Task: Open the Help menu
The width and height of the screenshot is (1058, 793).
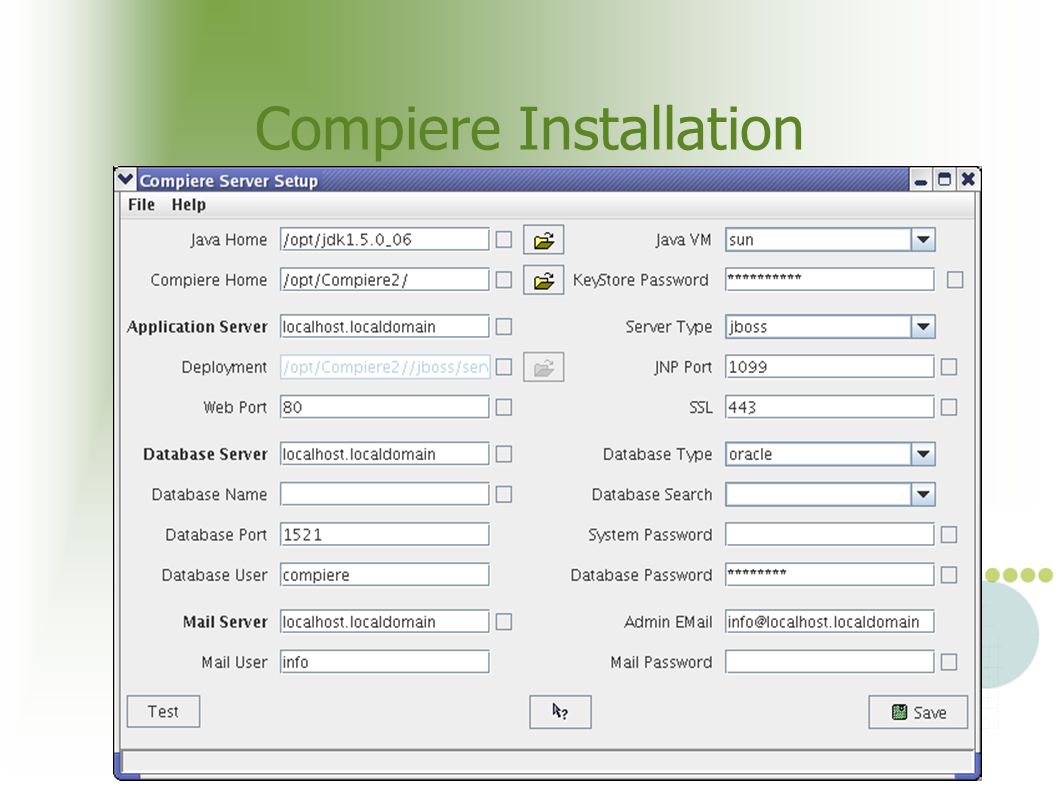Action: point(188,204)
